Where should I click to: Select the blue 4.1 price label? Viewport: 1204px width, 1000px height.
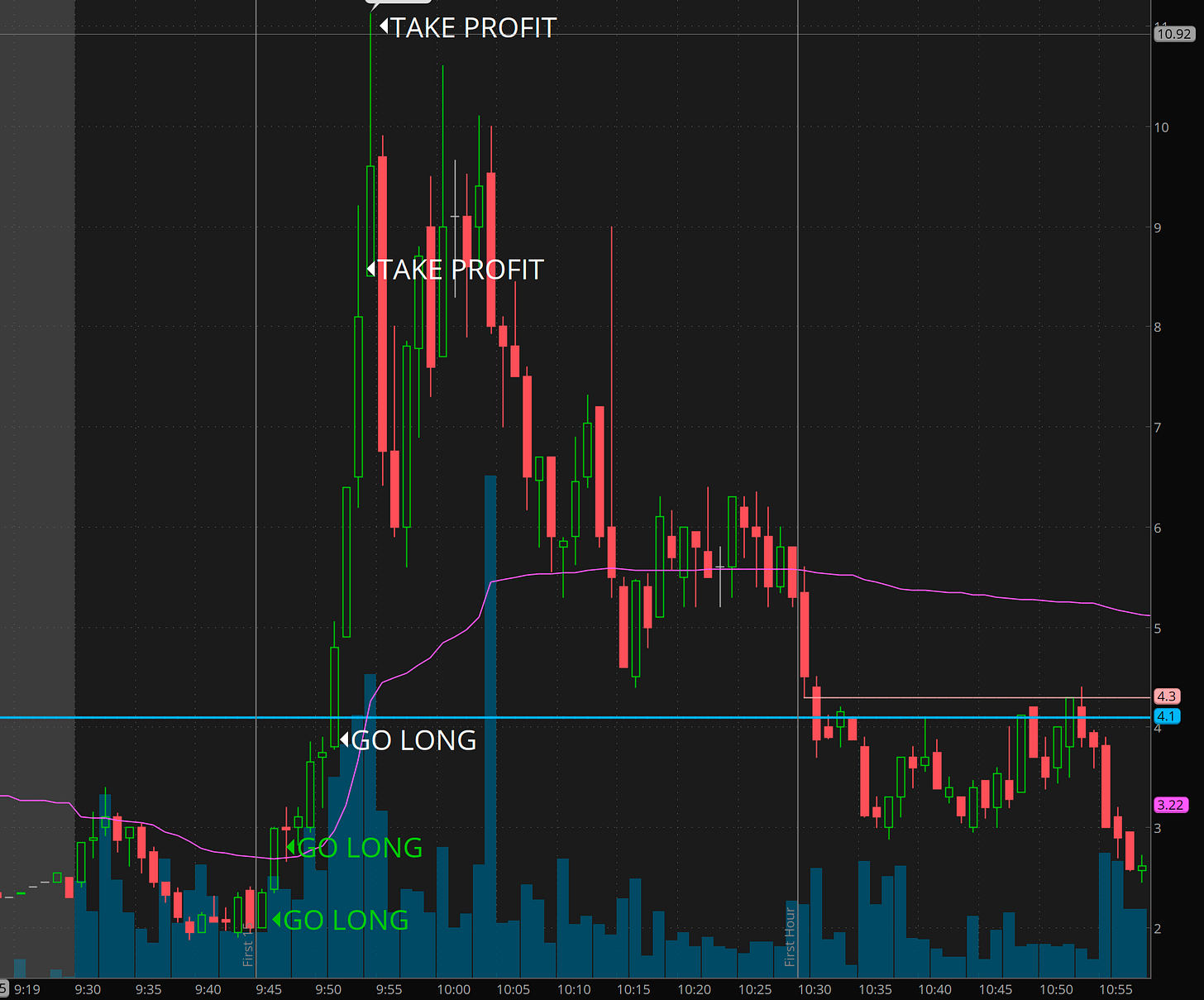pyautogui.click(x=1166, y=716)
